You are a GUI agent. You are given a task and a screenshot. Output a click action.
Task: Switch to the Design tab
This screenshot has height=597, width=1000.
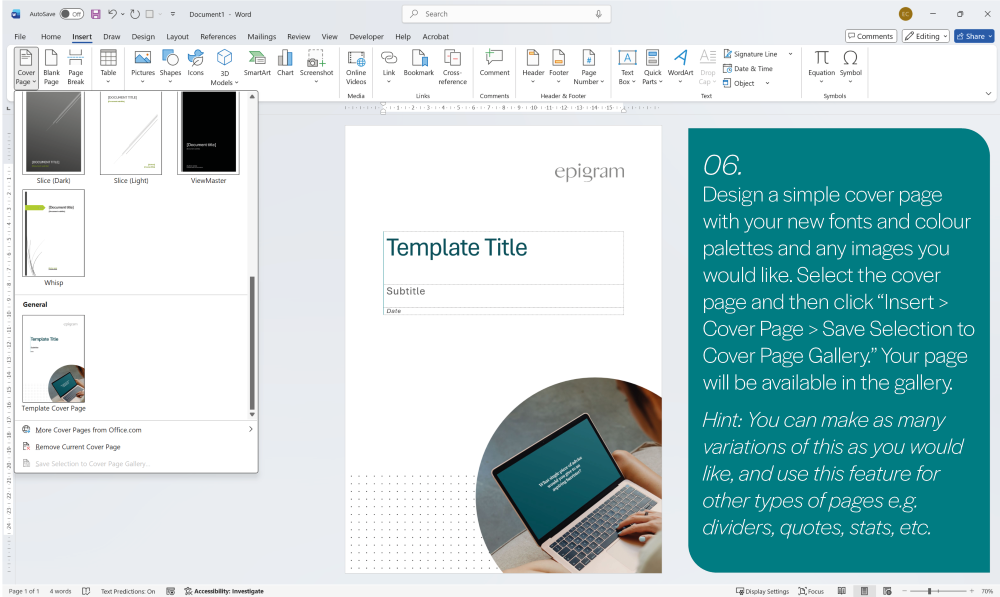(x=143, y=36)
